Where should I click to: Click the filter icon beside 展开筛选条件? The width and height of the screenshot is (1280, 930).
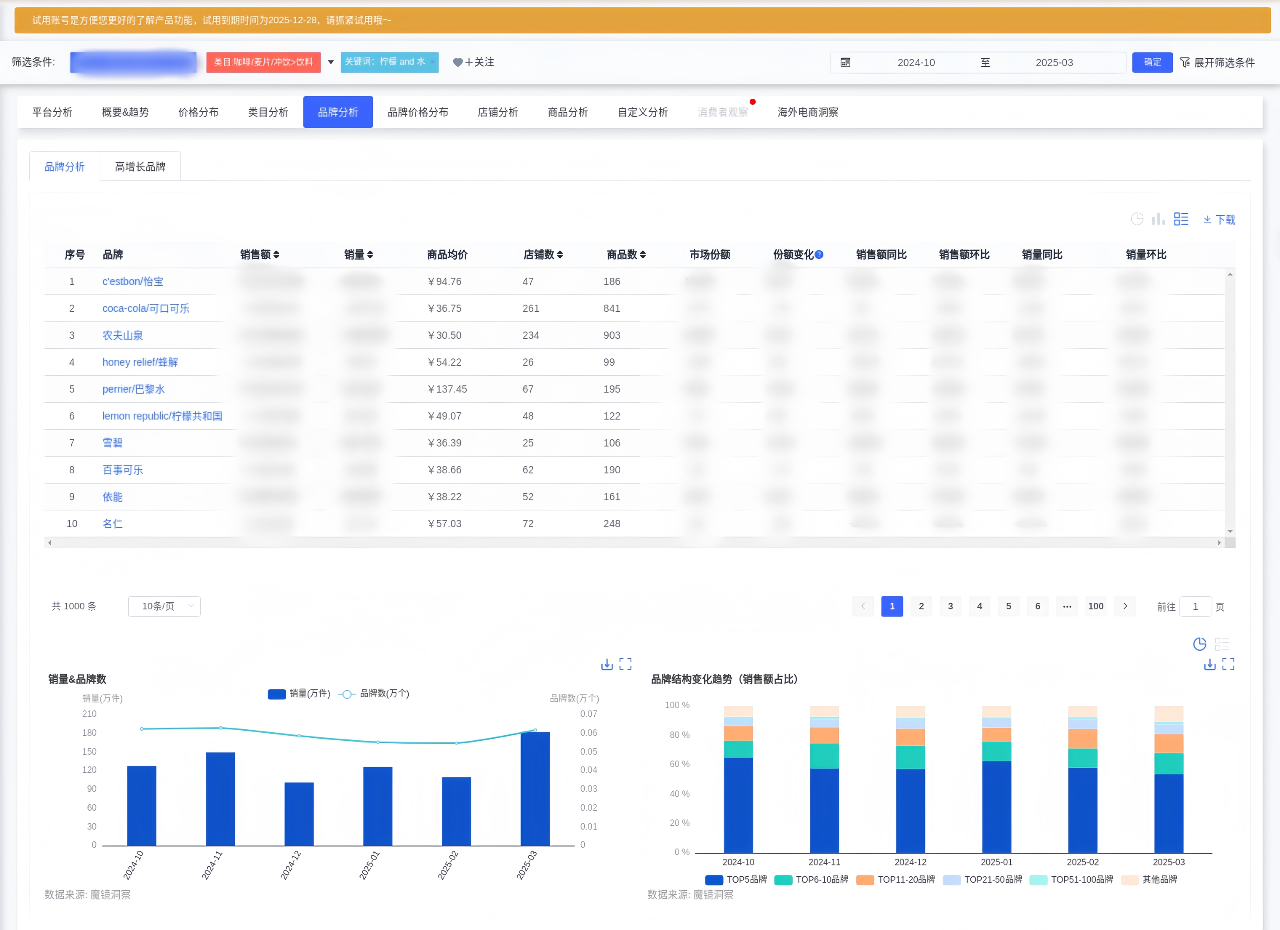1185,62
